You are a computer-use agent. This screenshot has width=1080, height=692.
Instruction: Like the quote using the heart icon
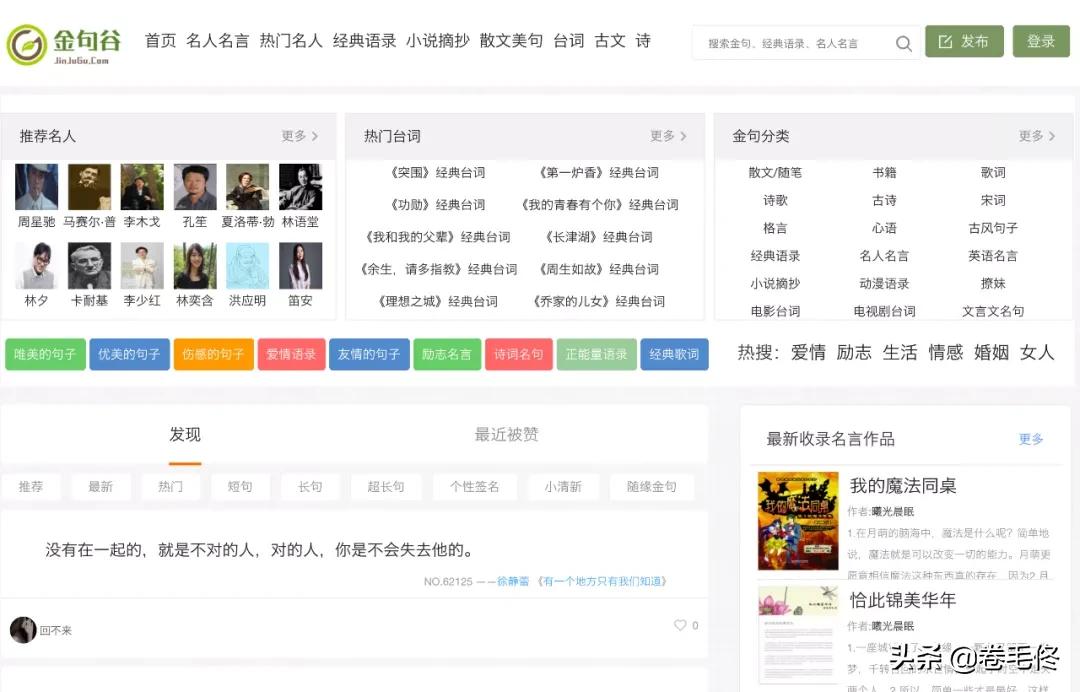click(679, 625)
